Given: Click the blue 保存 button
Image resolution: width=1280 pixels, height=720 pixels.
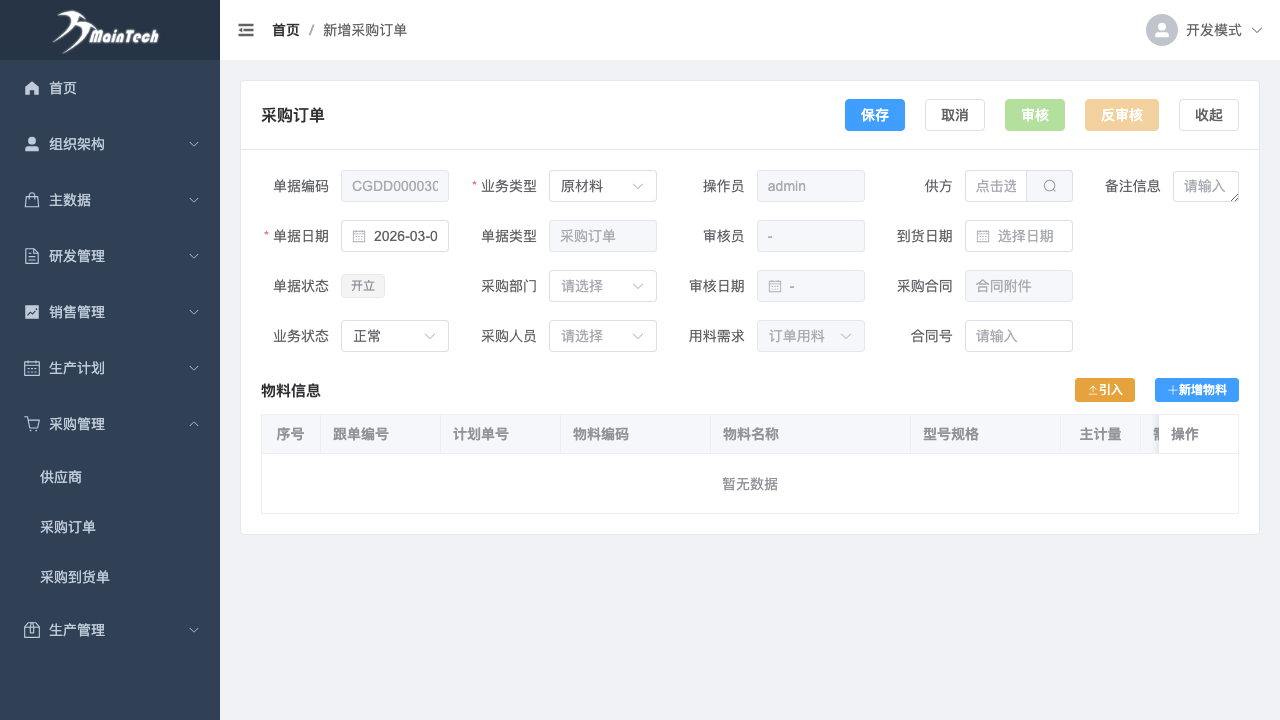Looking at the screenshot, I should (x=874, y=115).
